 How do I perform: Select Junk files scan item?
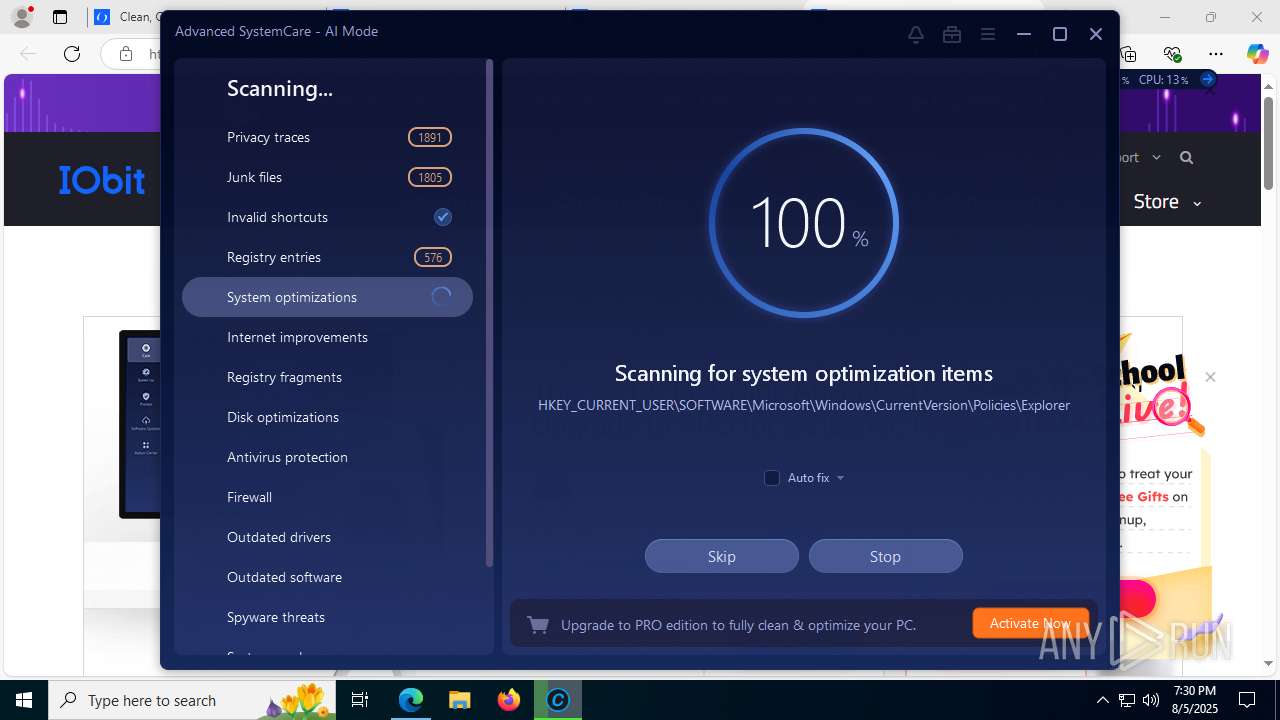[x=327, y=177]
